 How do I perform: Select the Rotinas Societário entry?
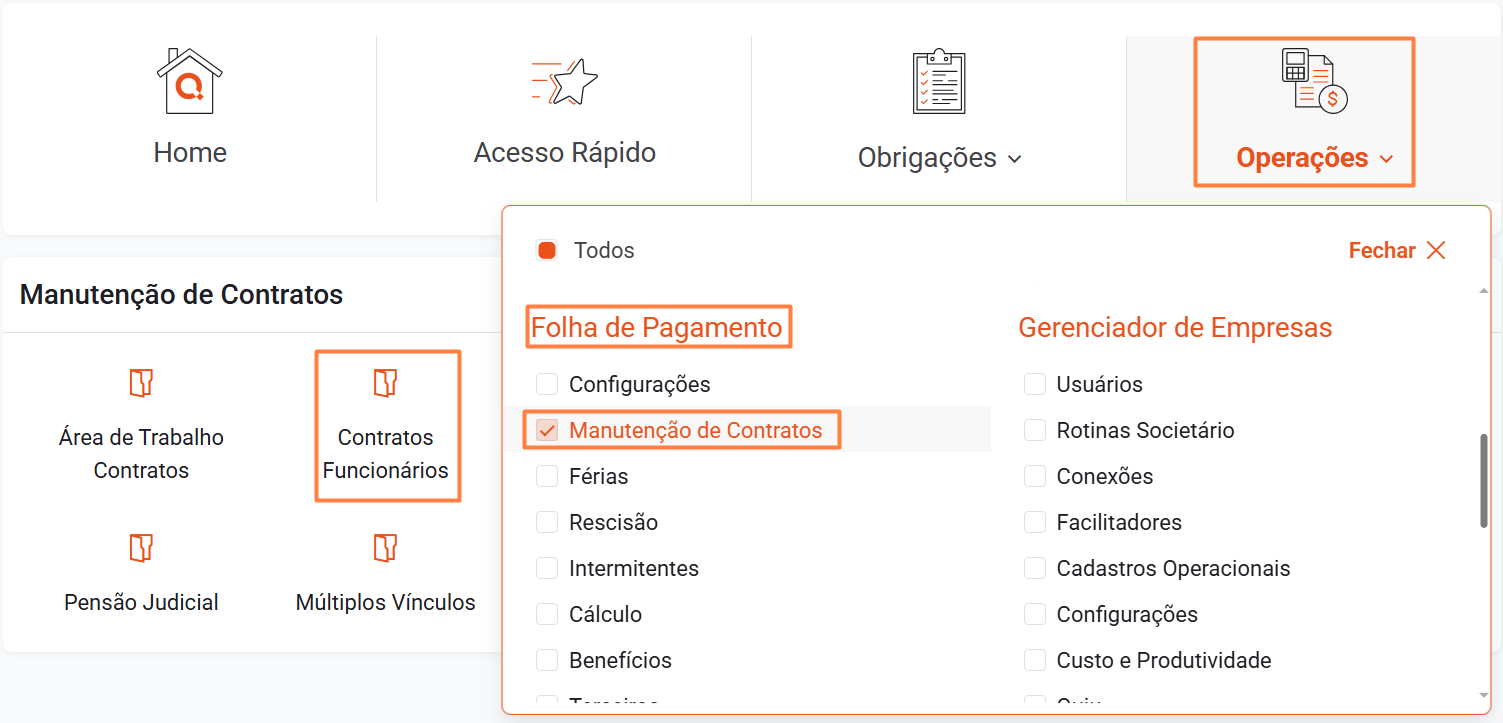coord(1145,431)
